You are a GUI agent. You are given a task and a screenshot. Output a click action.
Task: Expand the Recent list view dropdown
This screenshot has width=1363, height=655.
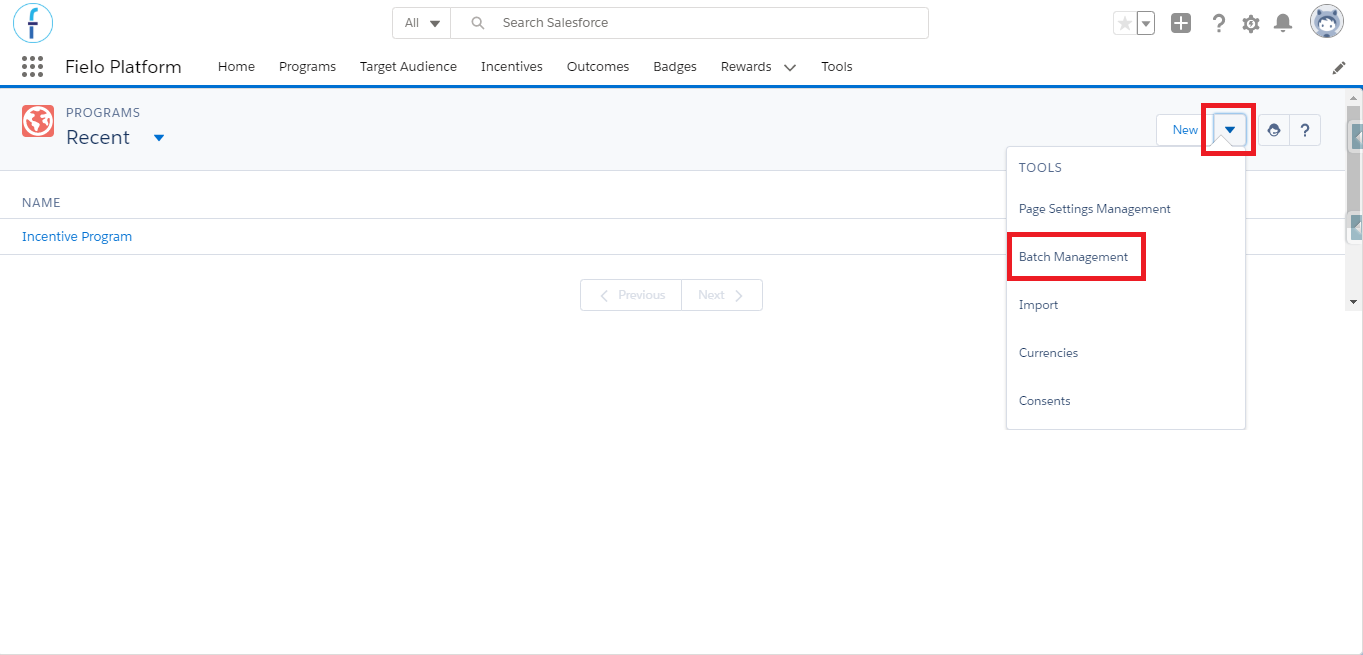tap(159, 138)
